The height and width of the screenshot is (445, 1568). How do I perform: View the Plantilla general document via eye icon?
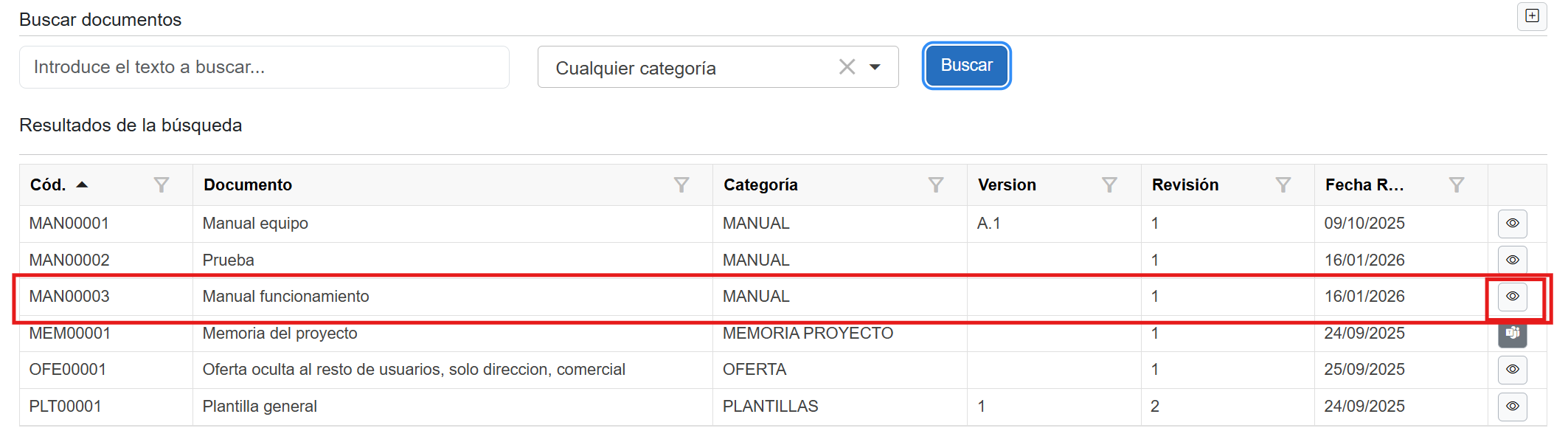pos(1512,407)
